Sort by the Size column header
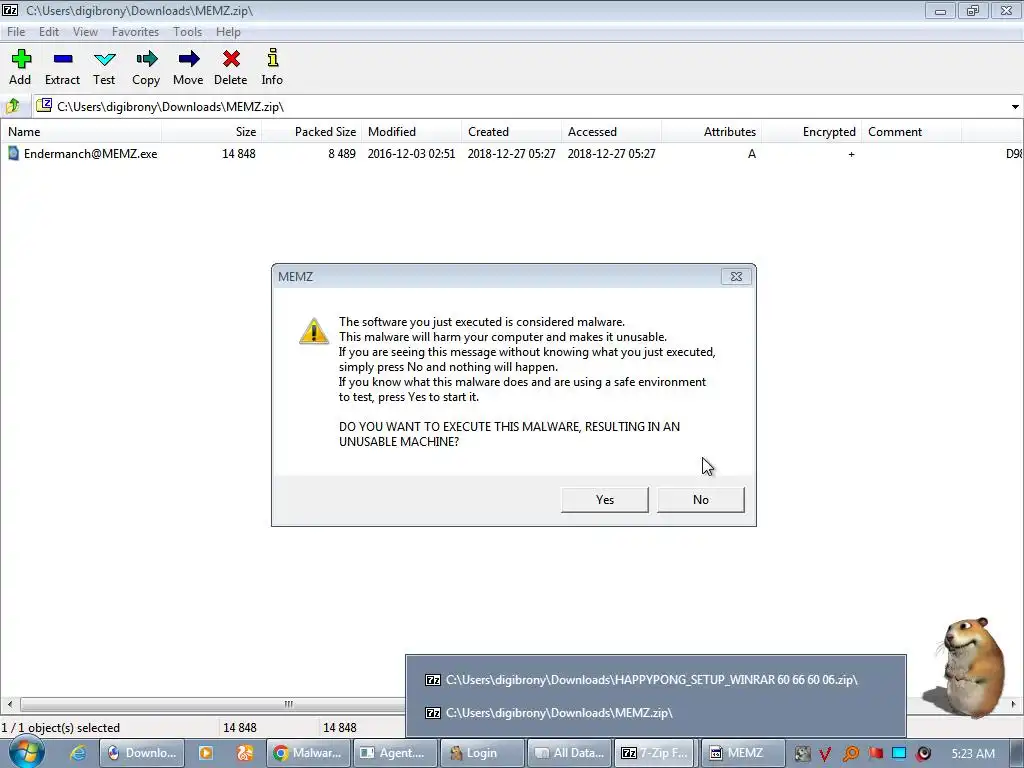Screen dimensions: 1024x768 212,132
